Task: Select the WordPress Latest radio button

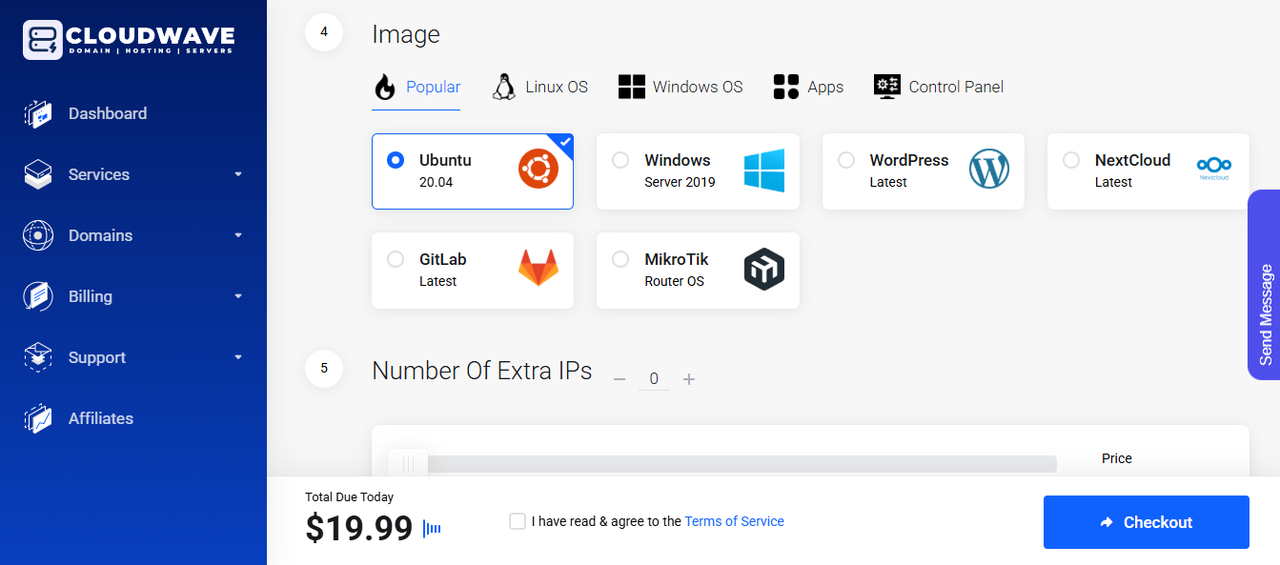Action: point(846,160)
